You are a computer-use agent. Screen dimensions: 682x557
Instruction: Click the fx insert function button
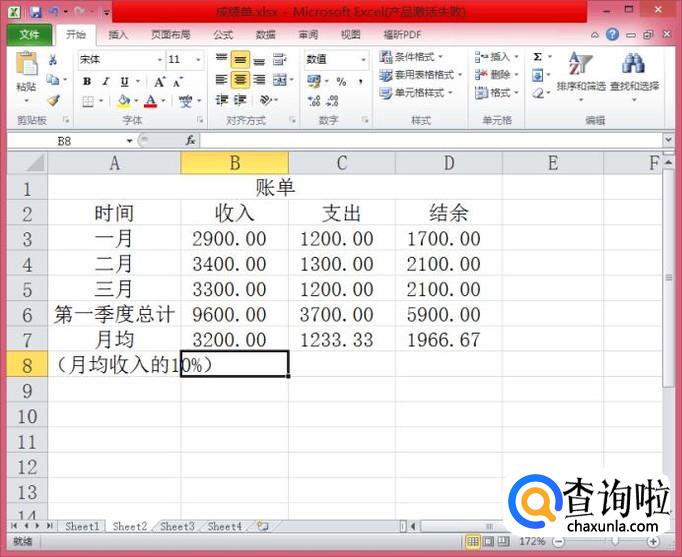click(x=191, y=140)
